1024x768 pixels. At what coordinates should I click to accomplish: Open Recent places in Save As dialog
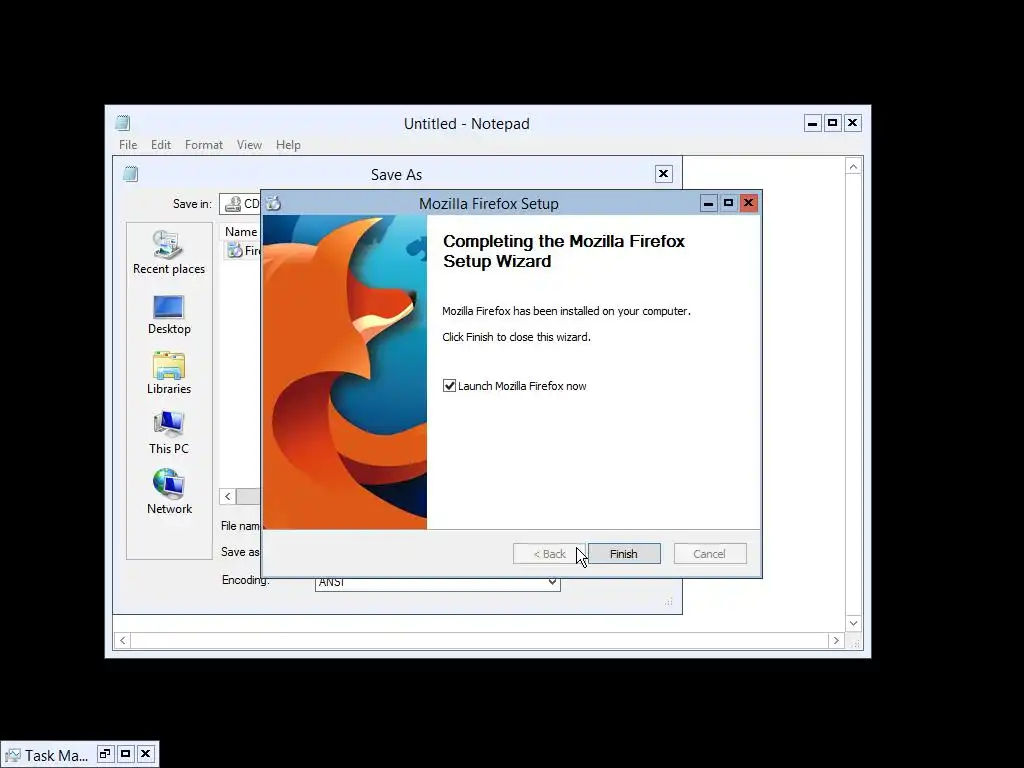(x=168, y=253)
